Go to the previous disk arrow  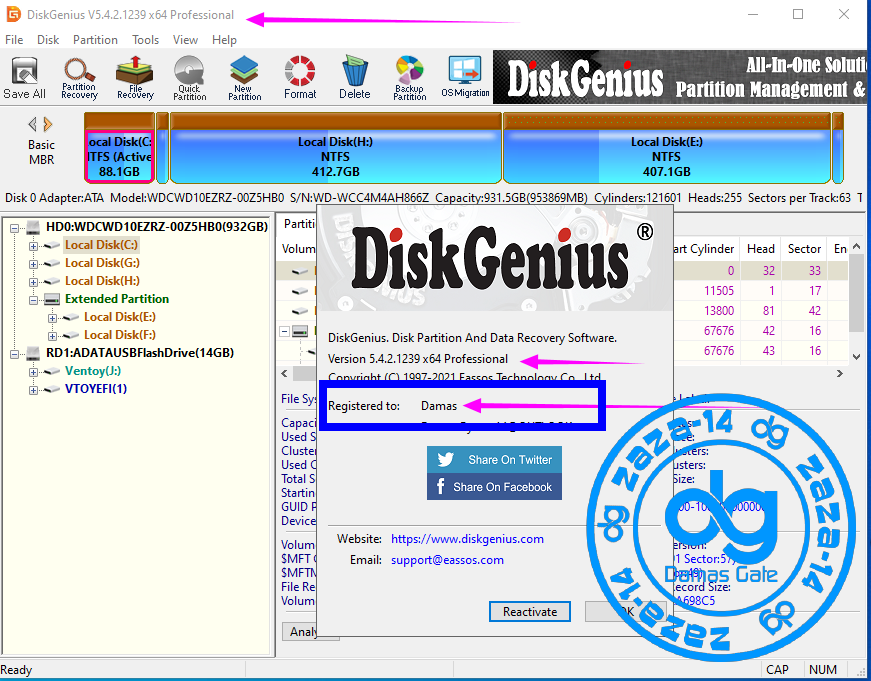click(32, 123)
